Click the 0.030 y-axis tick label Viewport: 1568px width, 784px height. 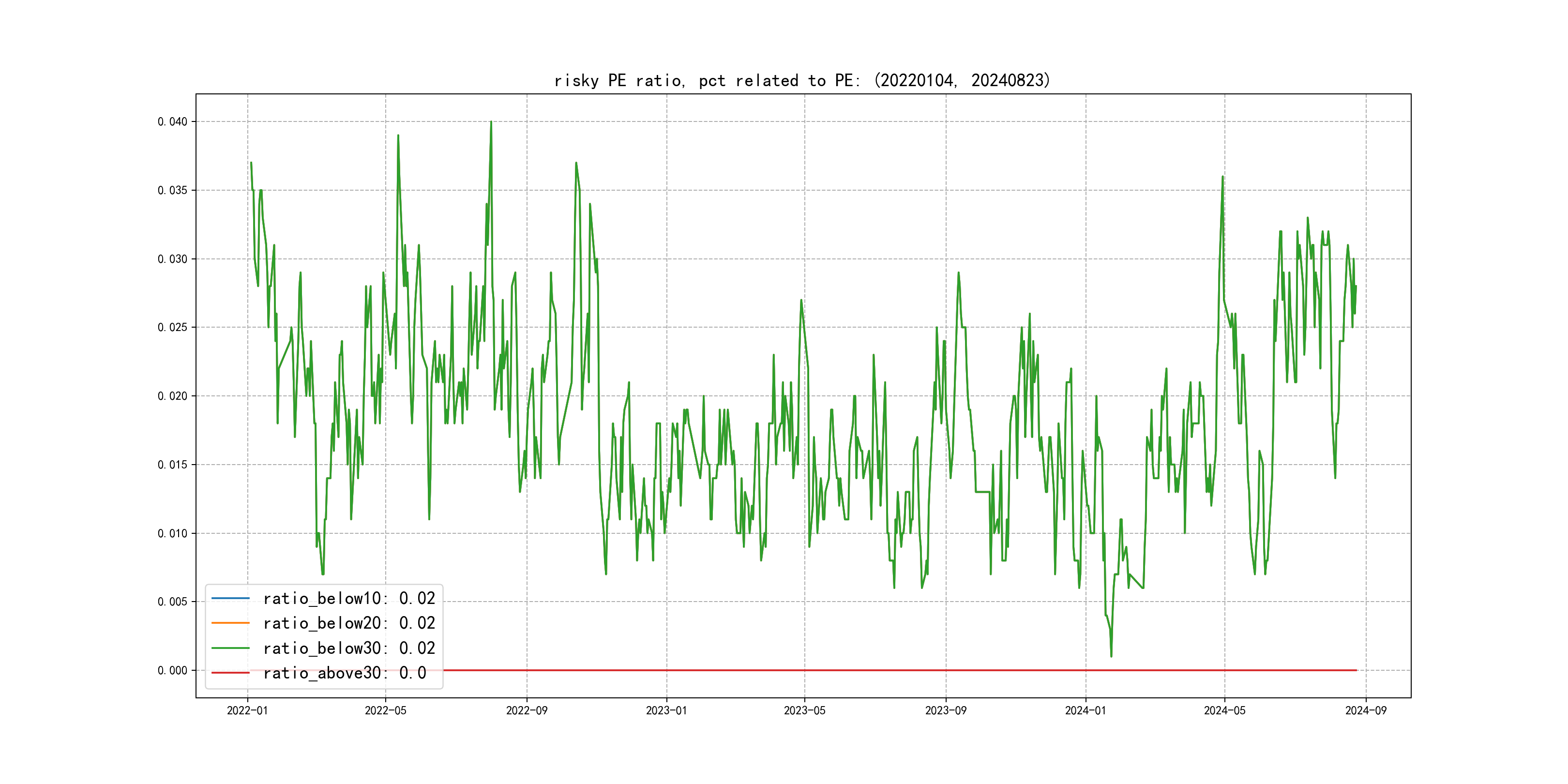(x=172, y=259)
